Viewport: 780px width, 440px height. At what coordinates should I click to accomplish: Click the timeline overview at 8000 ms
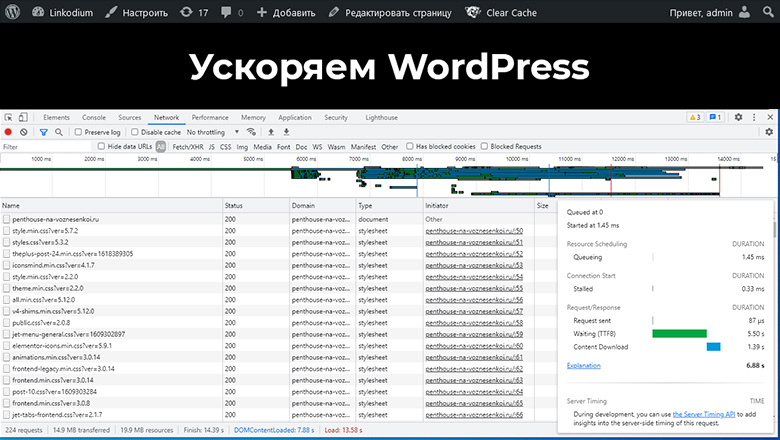point(412,159)
